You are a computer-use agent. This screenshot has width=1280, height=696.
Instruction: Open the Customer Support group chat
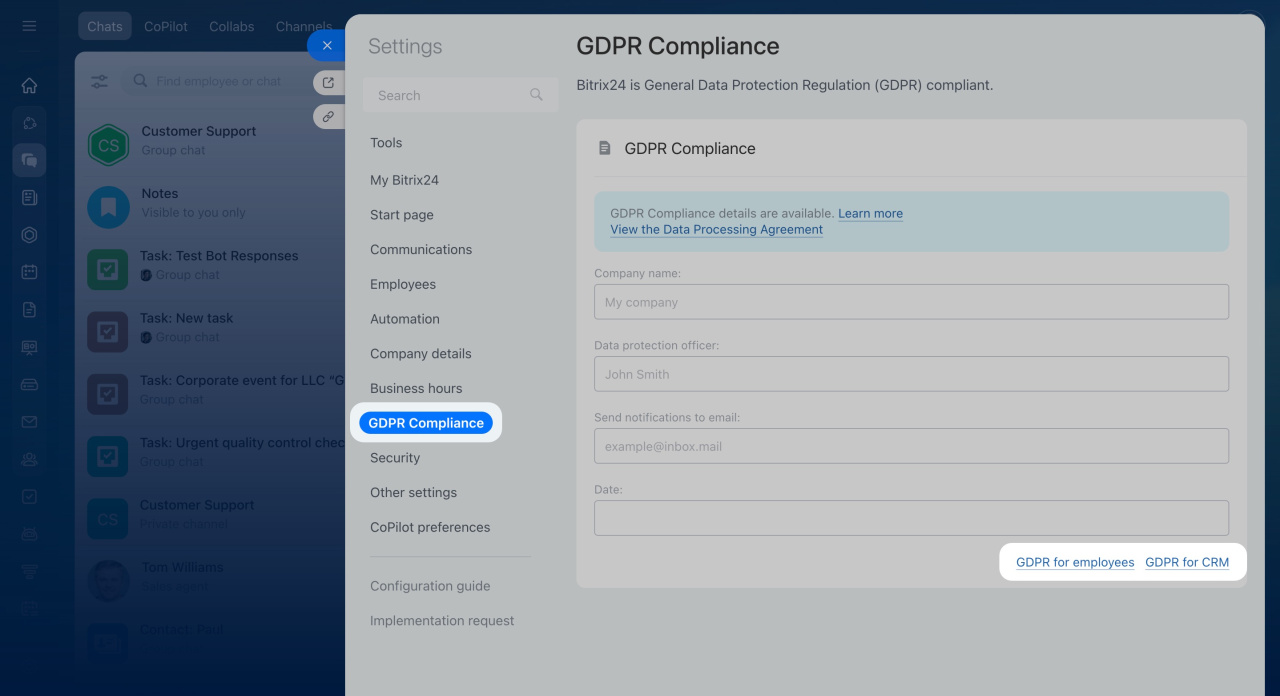point(199,140)
